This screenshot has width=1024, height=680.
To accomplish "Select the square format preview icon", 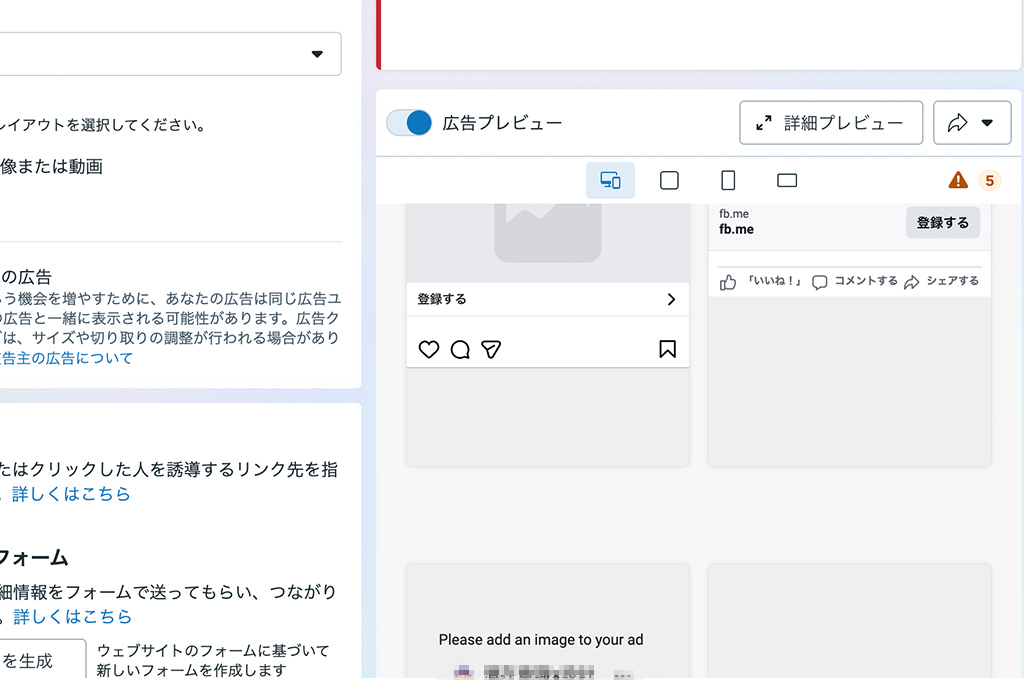I will coord(668,180).
